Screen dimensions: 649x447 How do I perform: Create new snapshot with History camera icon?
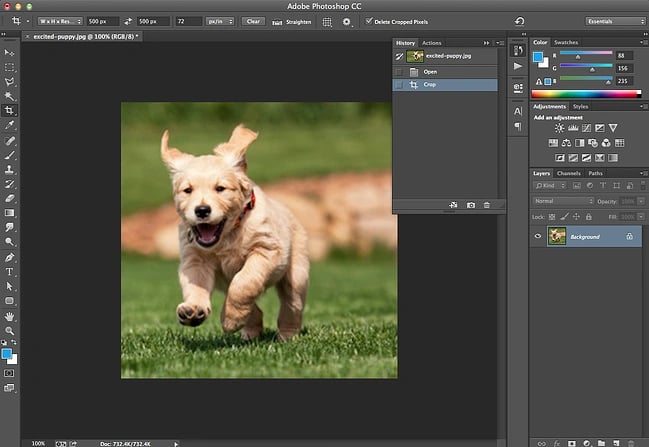(471, 205)
